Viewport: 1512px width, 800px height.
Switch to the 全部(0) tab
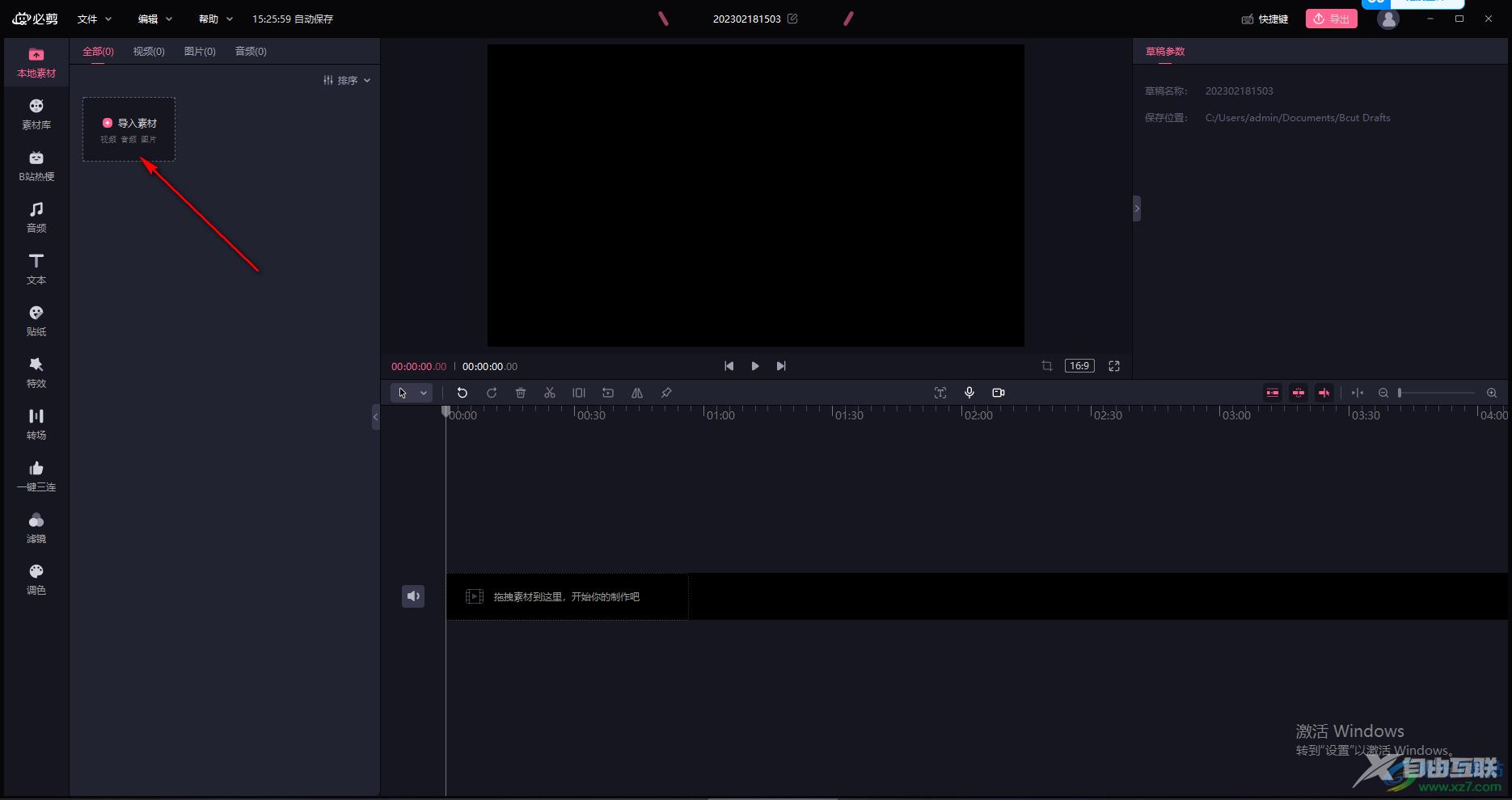[x=98, y=51]
